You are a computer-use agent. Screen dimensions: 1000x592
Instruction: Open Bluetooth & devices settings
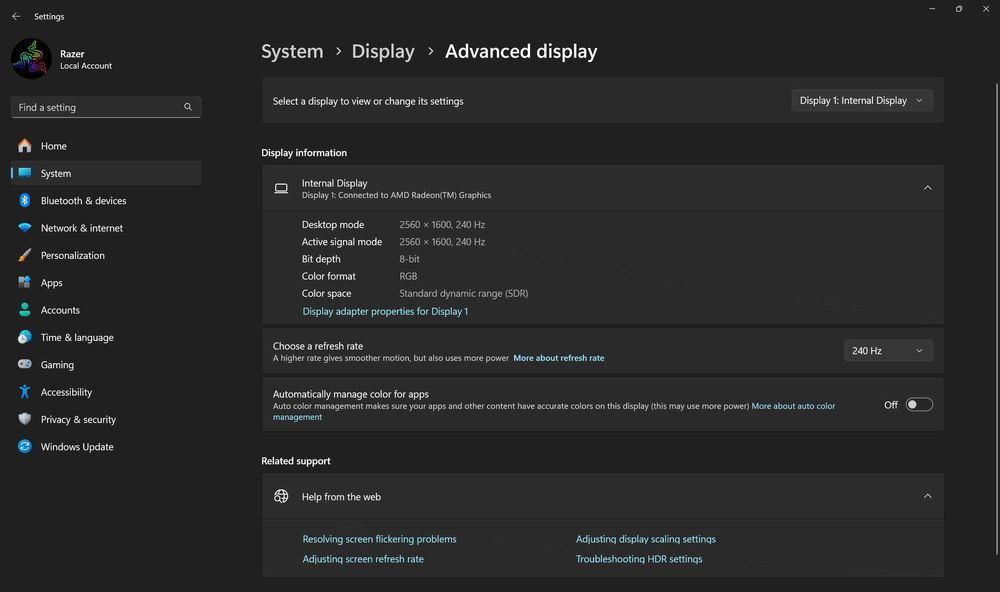[106, 200]
